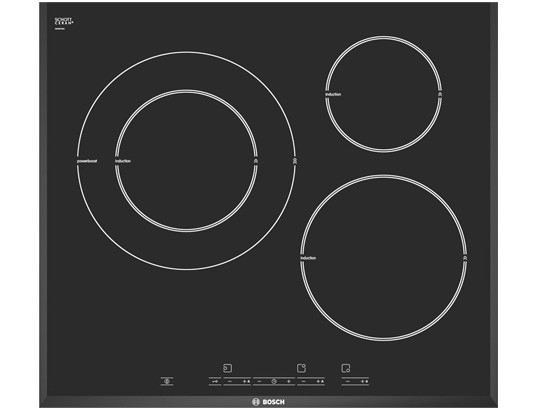Increase the left zone power with plus

[x=246, y=381]
